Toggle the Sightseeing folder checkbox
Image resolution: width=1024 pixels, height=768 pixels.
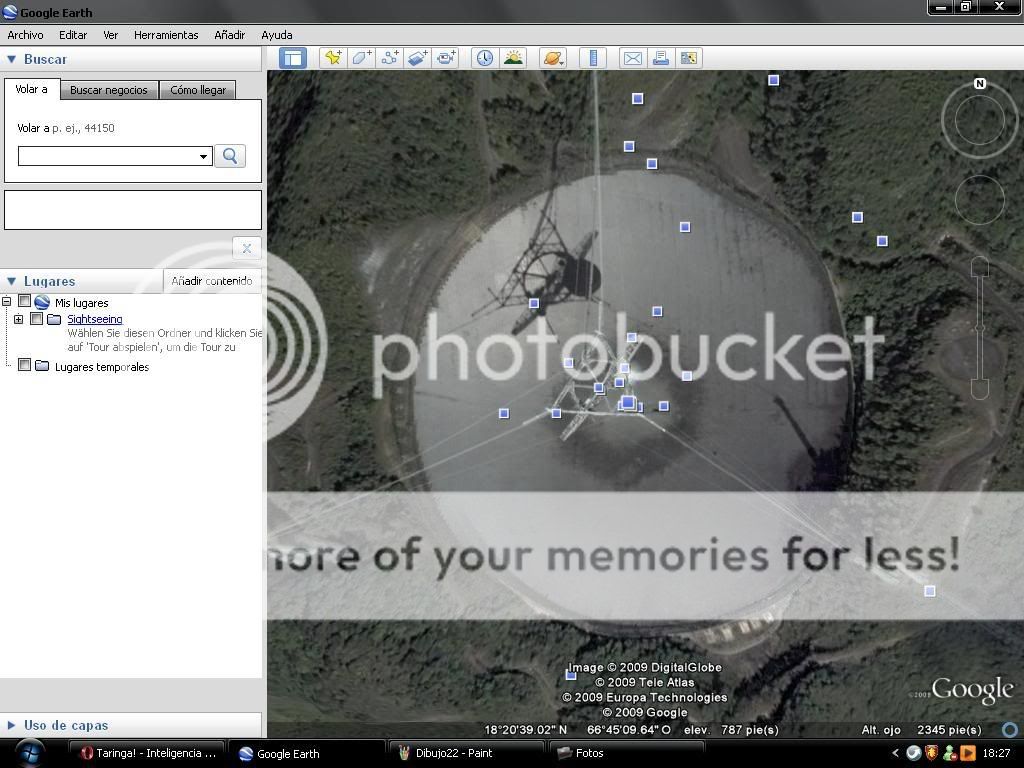coord(37,319)
